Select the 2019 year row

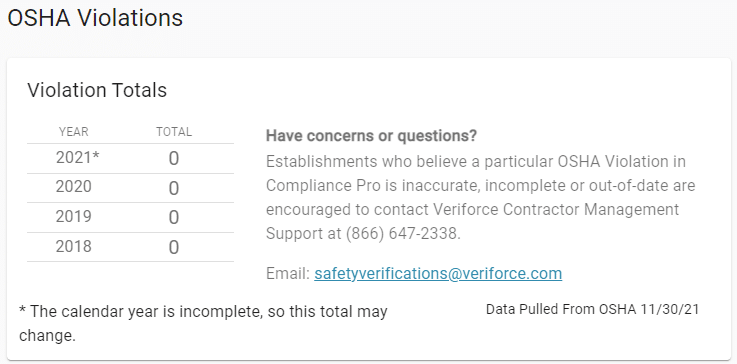130,217
